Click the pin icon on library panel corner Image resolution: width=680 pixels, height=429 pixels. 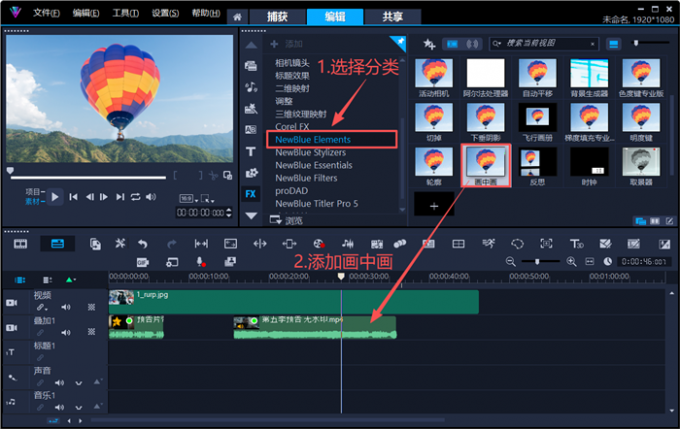click(400, 42)
